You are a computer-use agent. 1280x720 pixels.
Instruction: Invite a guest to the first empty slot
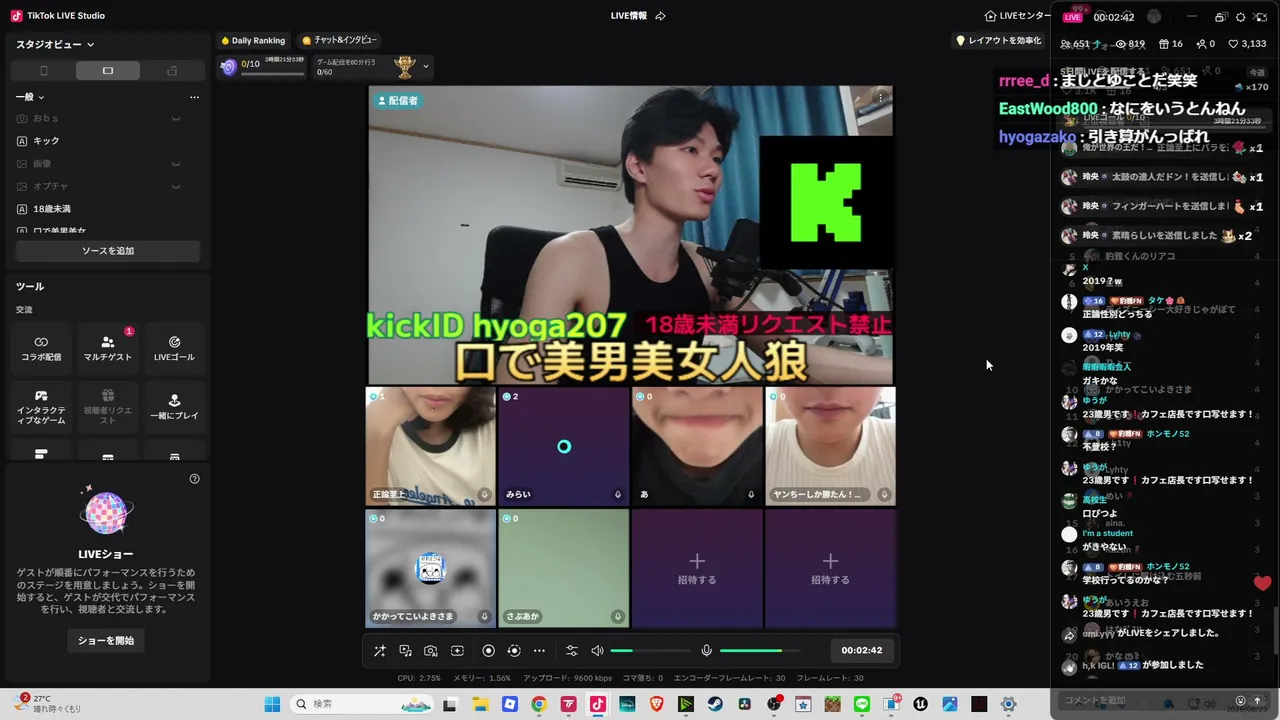(697, 568)
